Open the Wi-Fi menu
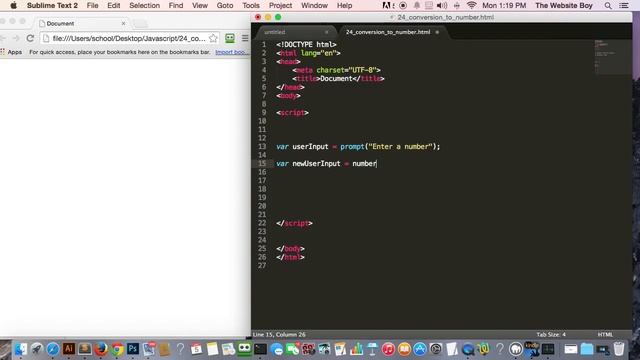The height and width of the screenshot is (360, 640). click(x=471, y=5)
